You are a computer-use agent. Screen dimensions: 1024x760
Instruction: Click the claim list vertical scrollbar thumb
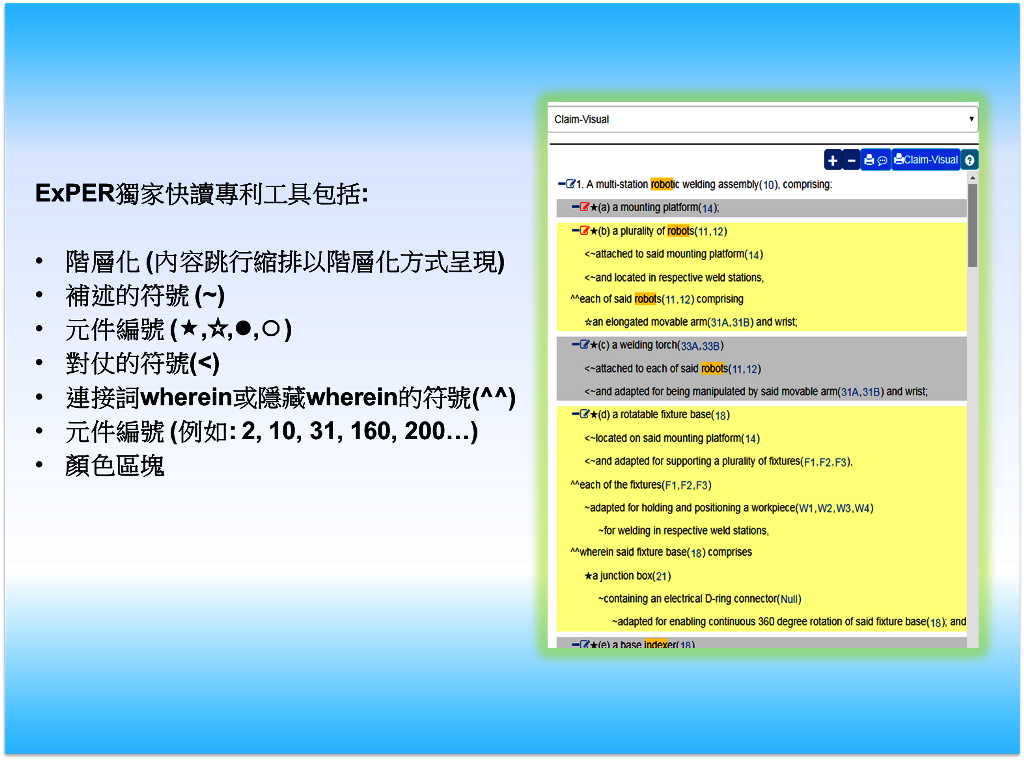pos(972,225)
